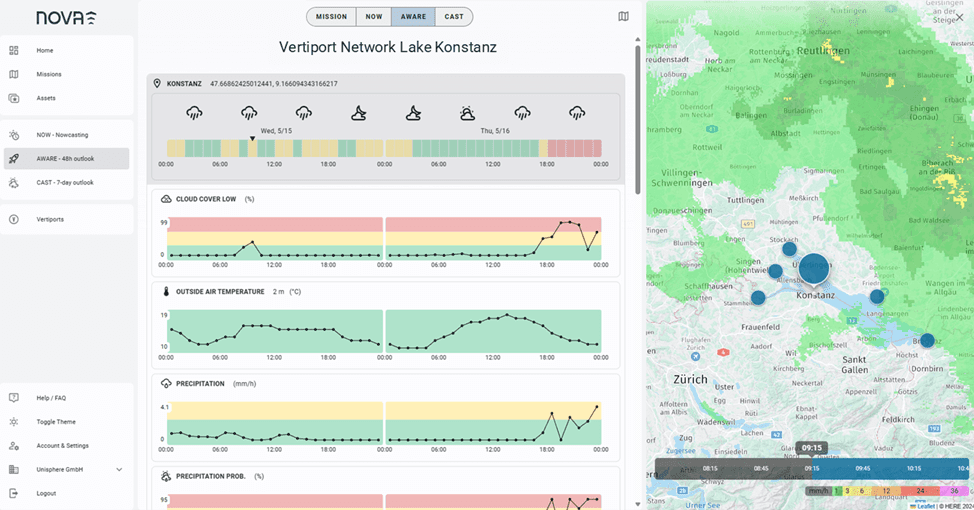This screenshot has height=510, width=974.
Task: Open the Home sidebar icon
Action: pyautogui.click(x=14, y=50)
